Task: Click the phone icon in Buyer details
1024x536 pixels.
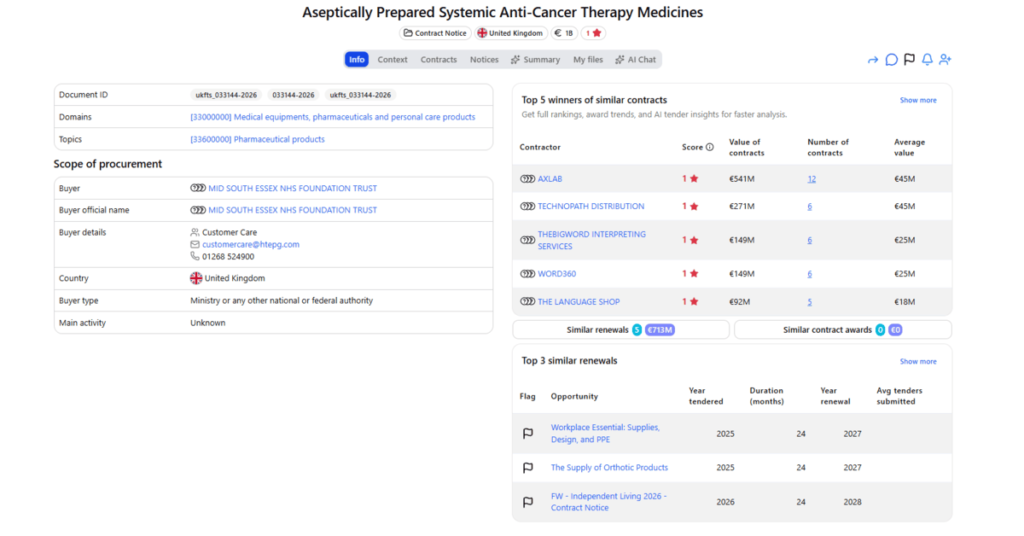Action: (x=195, y=257)
